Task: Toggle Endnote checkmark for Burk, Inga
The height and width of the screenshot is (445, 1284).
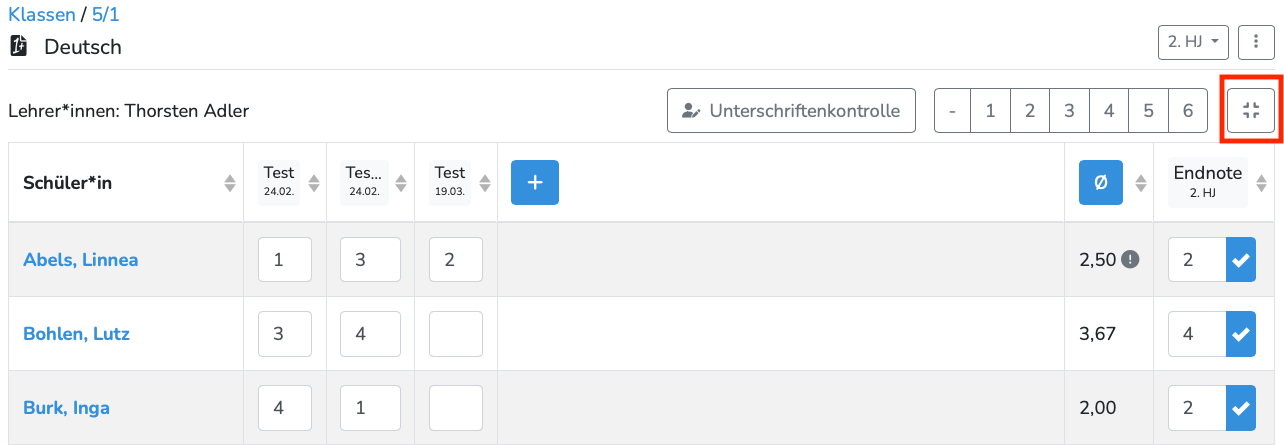Action: click(1241, 408)
